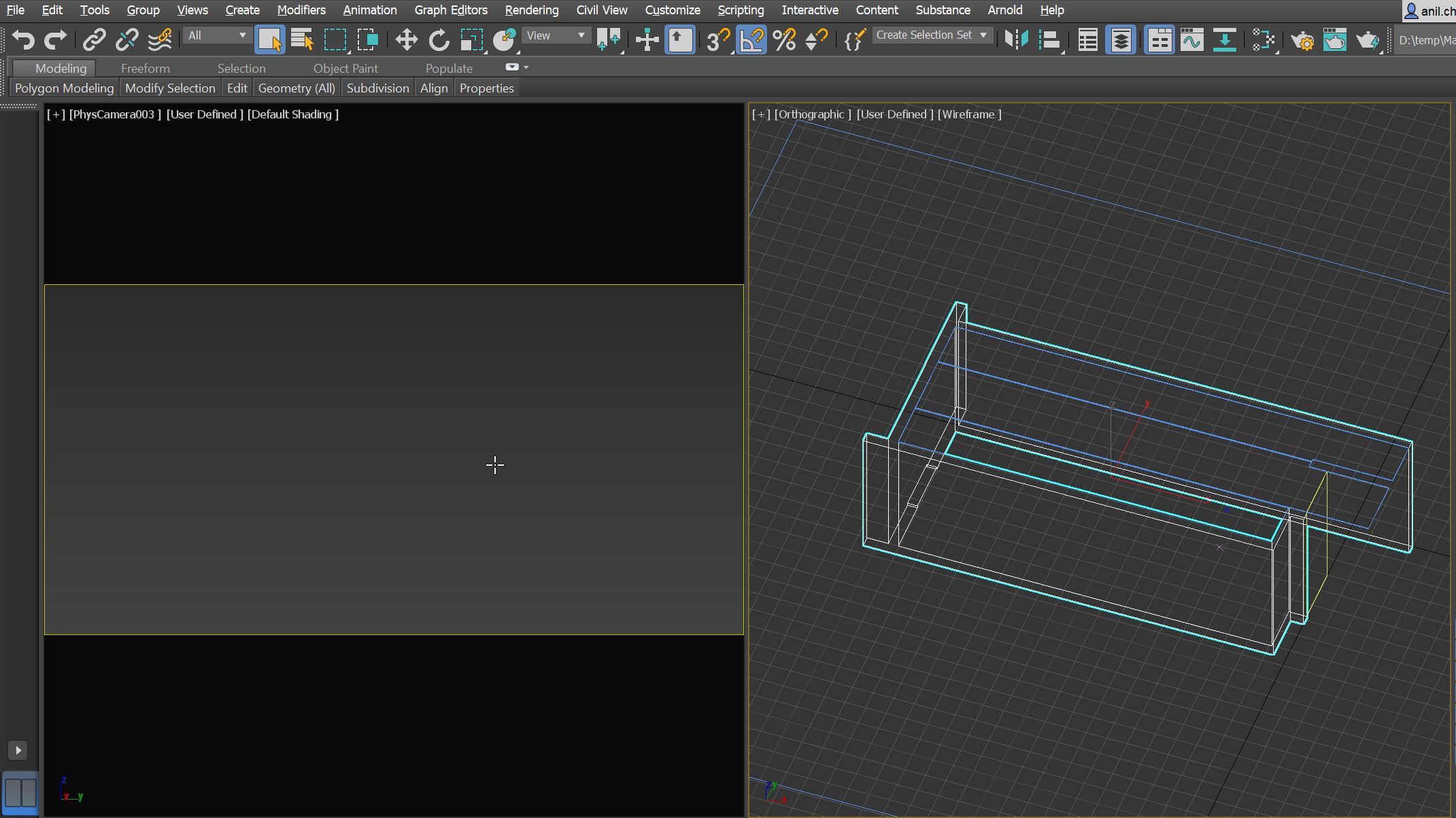Image resolution: width=1456 pixels, height=818 pixels.
Task: Open the Curve Editor icon
Action: click(1192, 39)
